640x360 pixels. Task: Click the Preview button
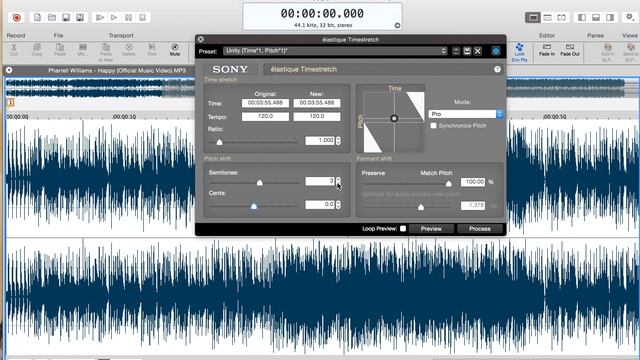[431, 229]
